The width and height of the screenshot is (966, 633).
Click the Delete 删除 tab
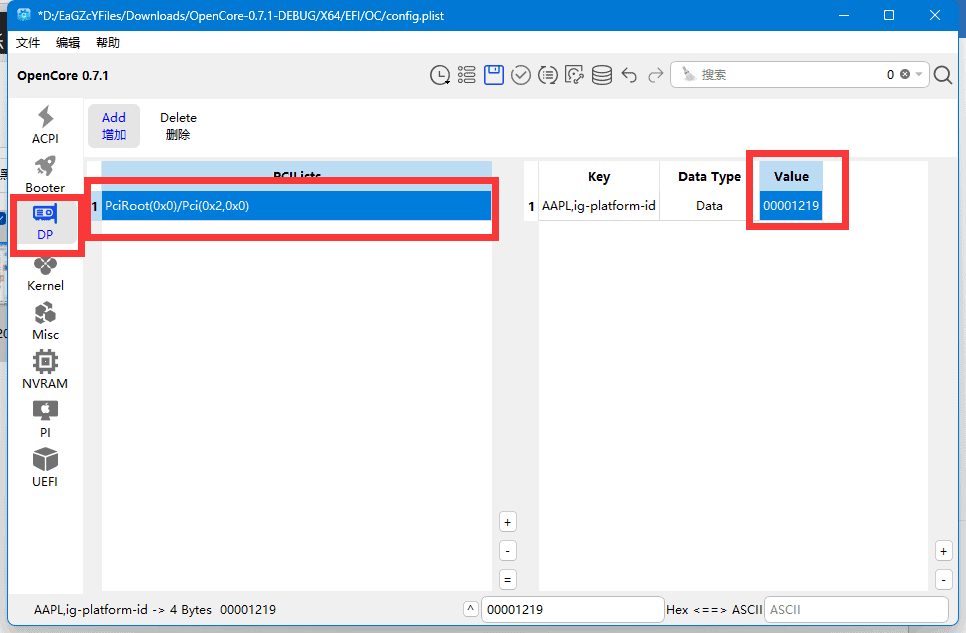(x=178, y=126)
